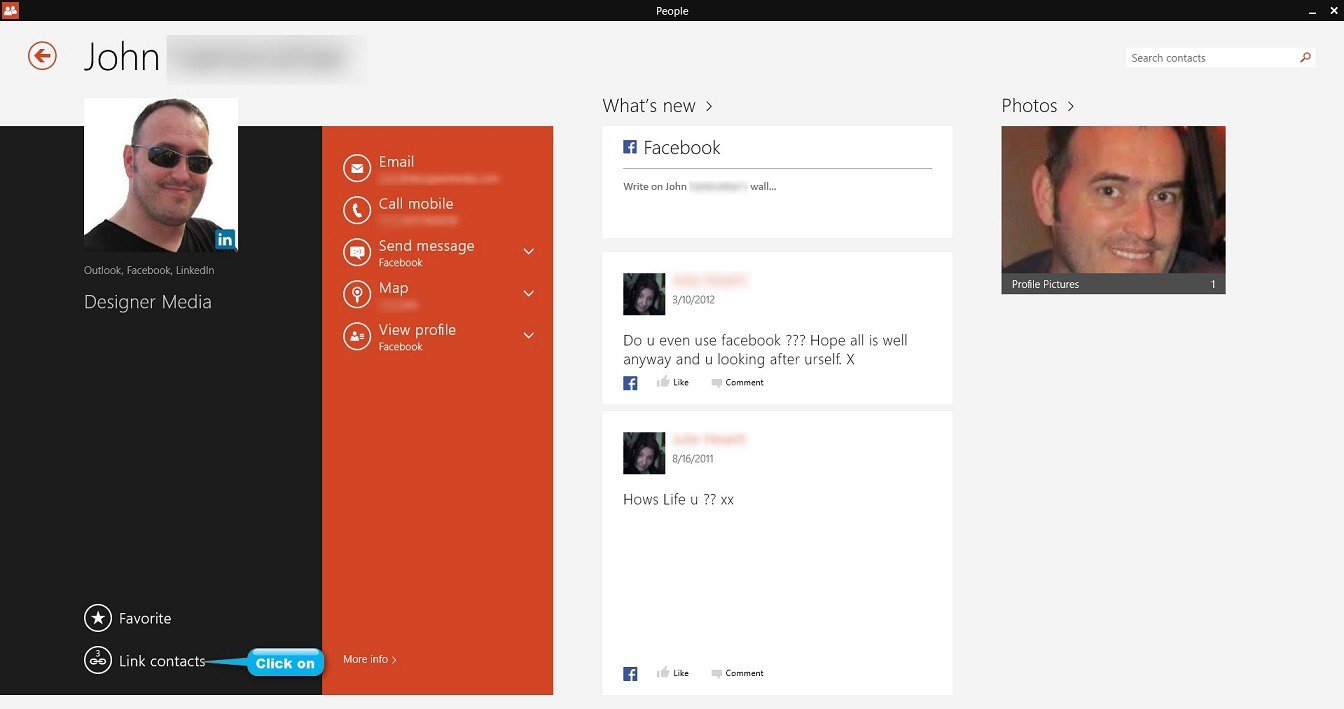Click the Call mobile phone icon
Screen dimensions: 1344x709
pyautogui.click(x=357, y=210)
